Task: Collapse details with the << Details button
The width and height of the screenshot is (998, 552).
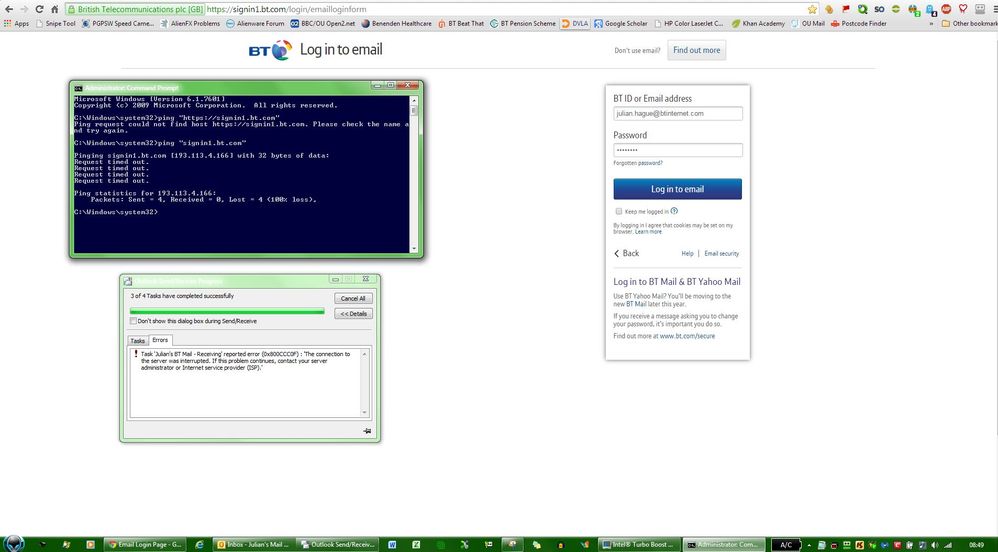Action: tap(353, 314)
